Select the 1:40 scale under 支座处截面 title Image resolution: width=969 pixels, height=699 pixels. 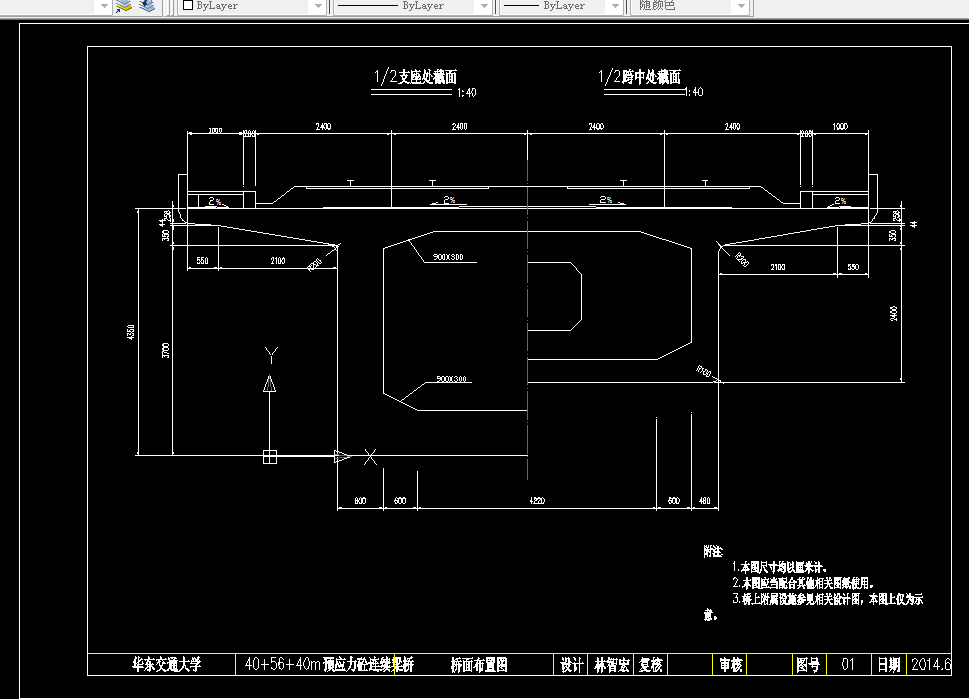tap(467, 93)
